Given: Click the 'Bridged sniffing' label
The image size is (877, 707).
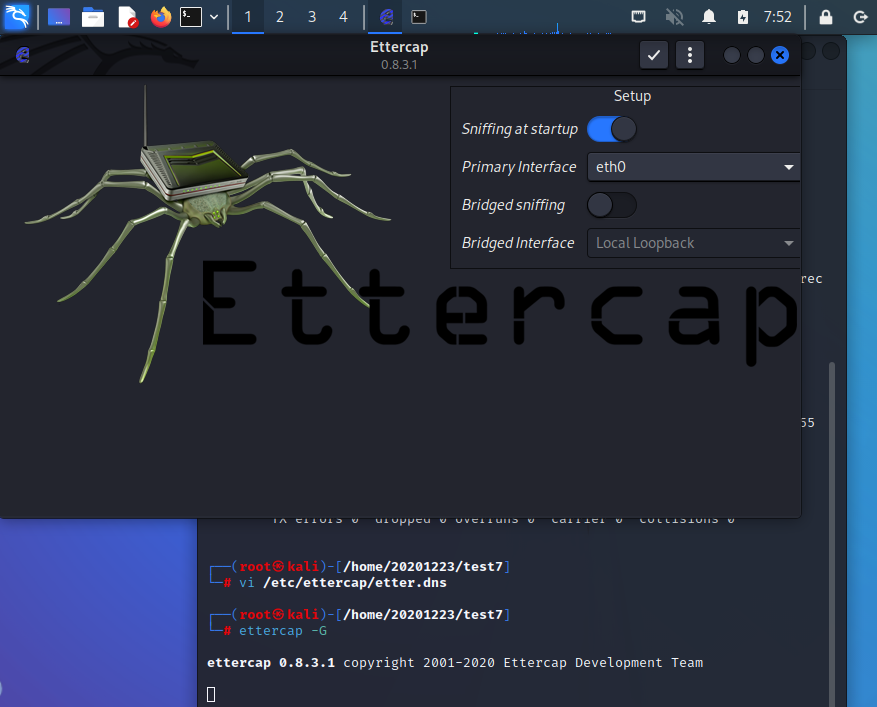Looking at the screenshot, I should [513, 205].
